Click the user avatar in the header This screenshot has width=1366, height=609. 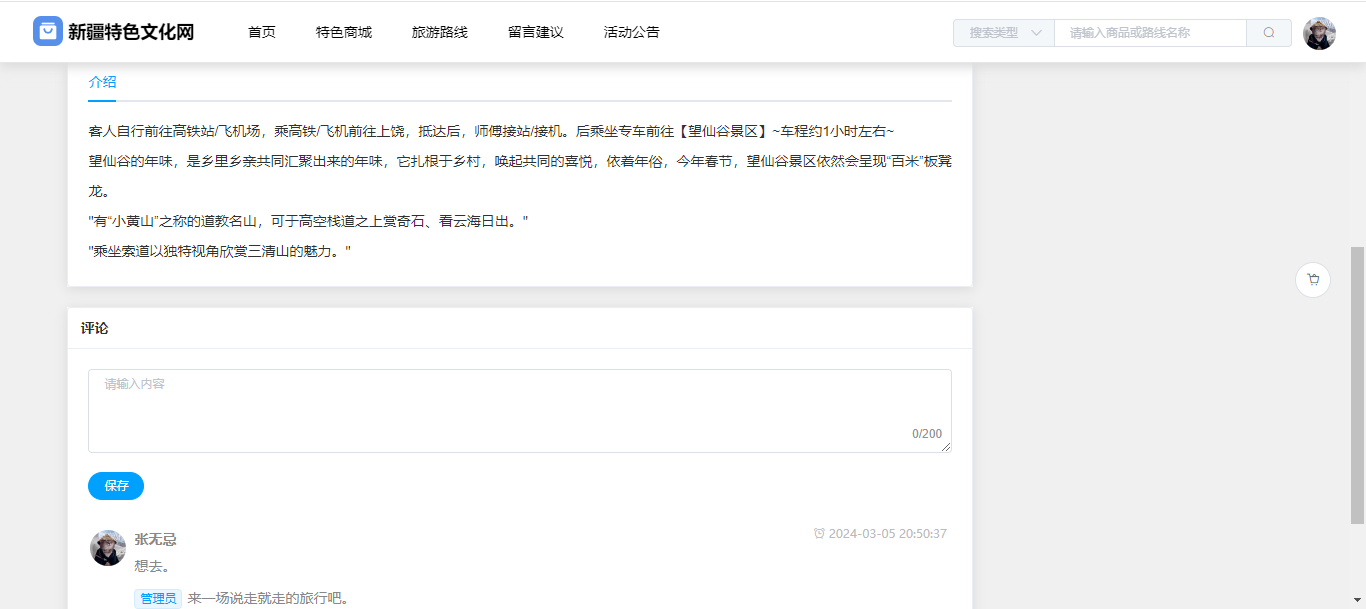(1319, 33)
